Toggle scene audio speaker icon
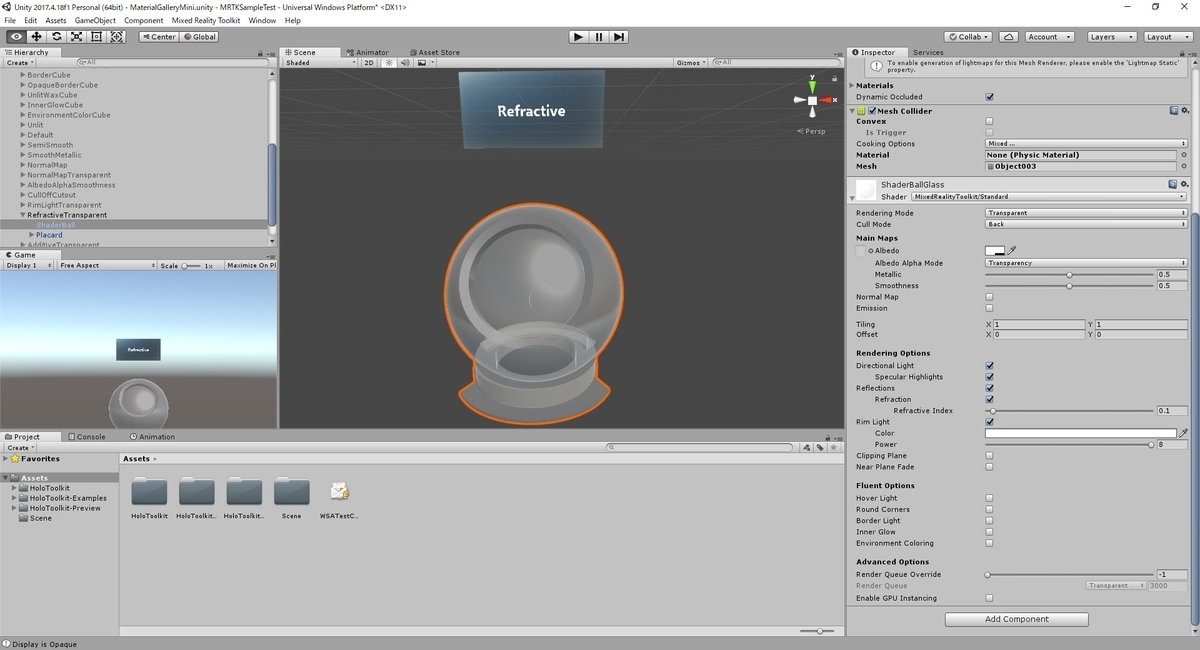 pos(405,62)
